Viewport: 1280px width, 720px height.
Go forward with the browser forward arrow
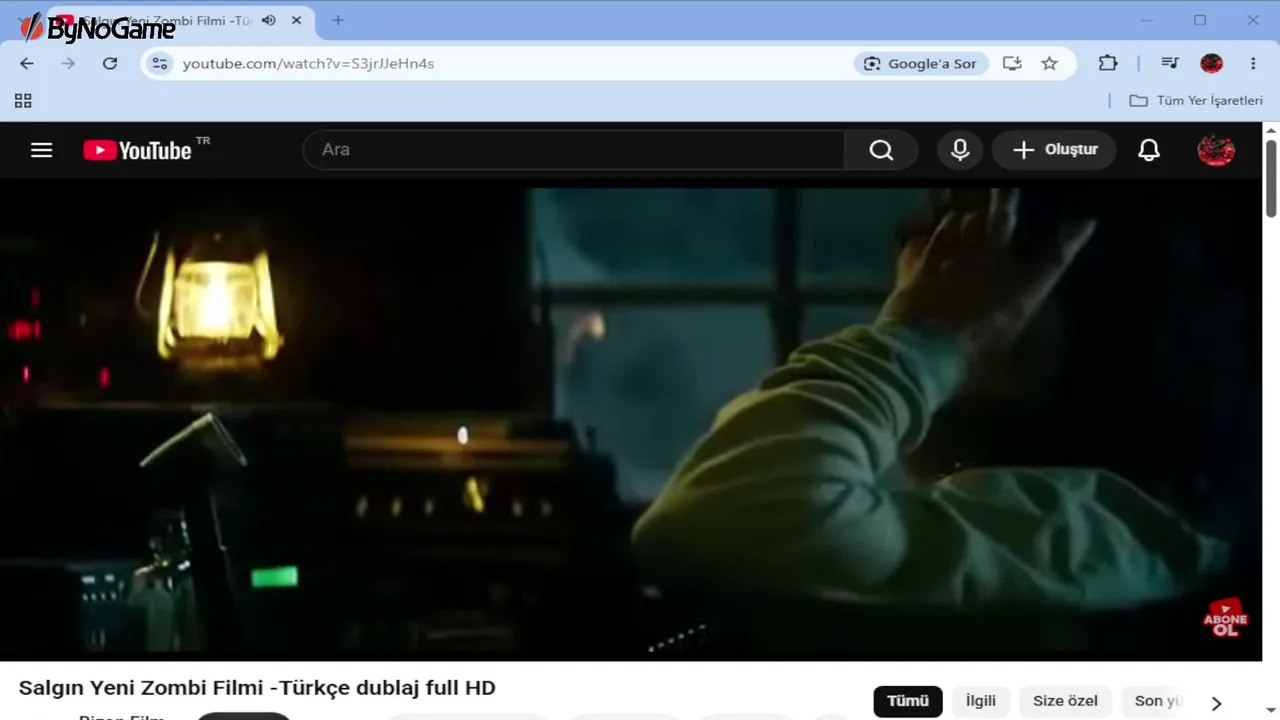68,63
